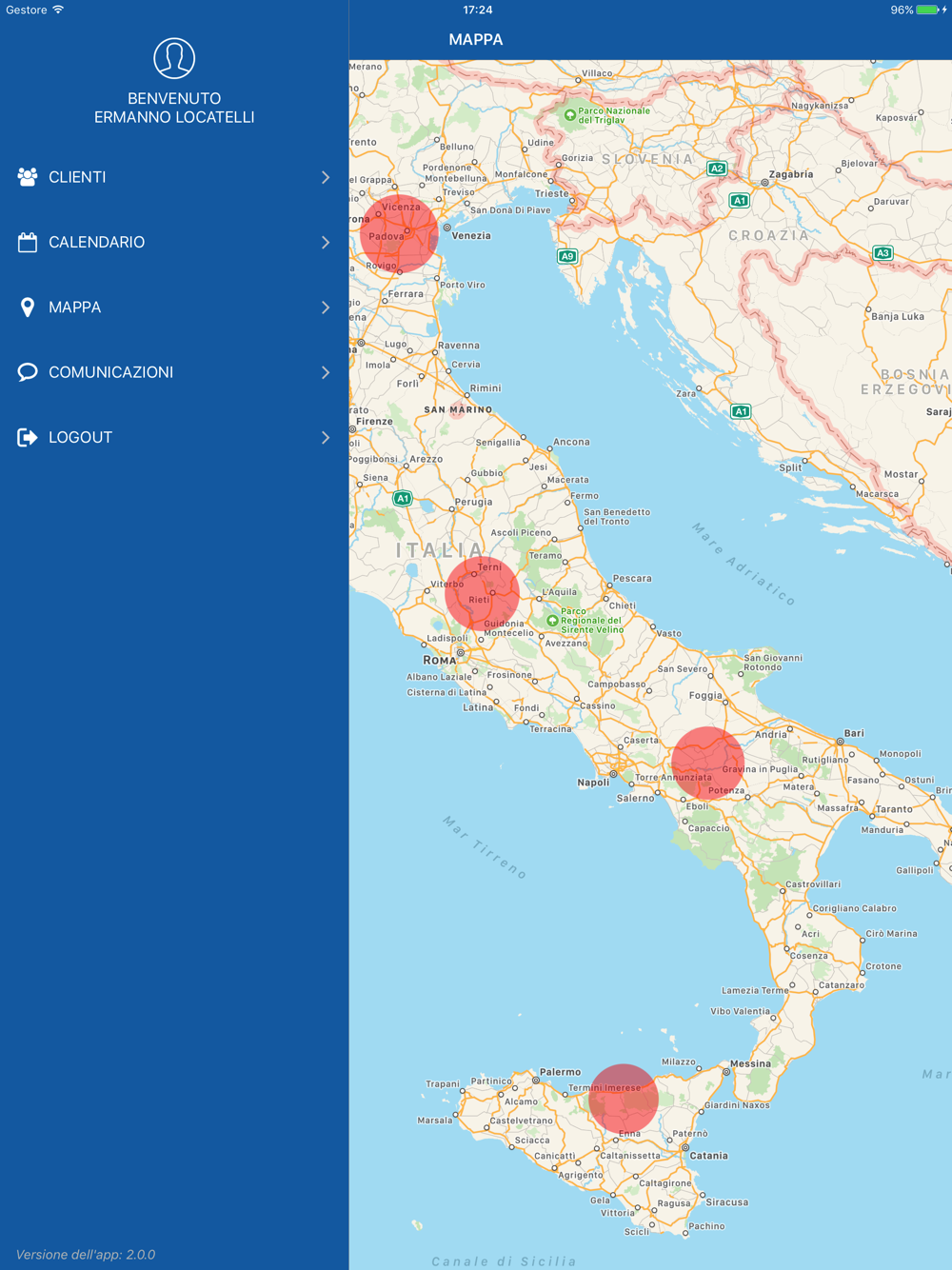Tap the Wi-Fi signal icon
Screen dimensions: 952x1270
click(x=58, y=10)
